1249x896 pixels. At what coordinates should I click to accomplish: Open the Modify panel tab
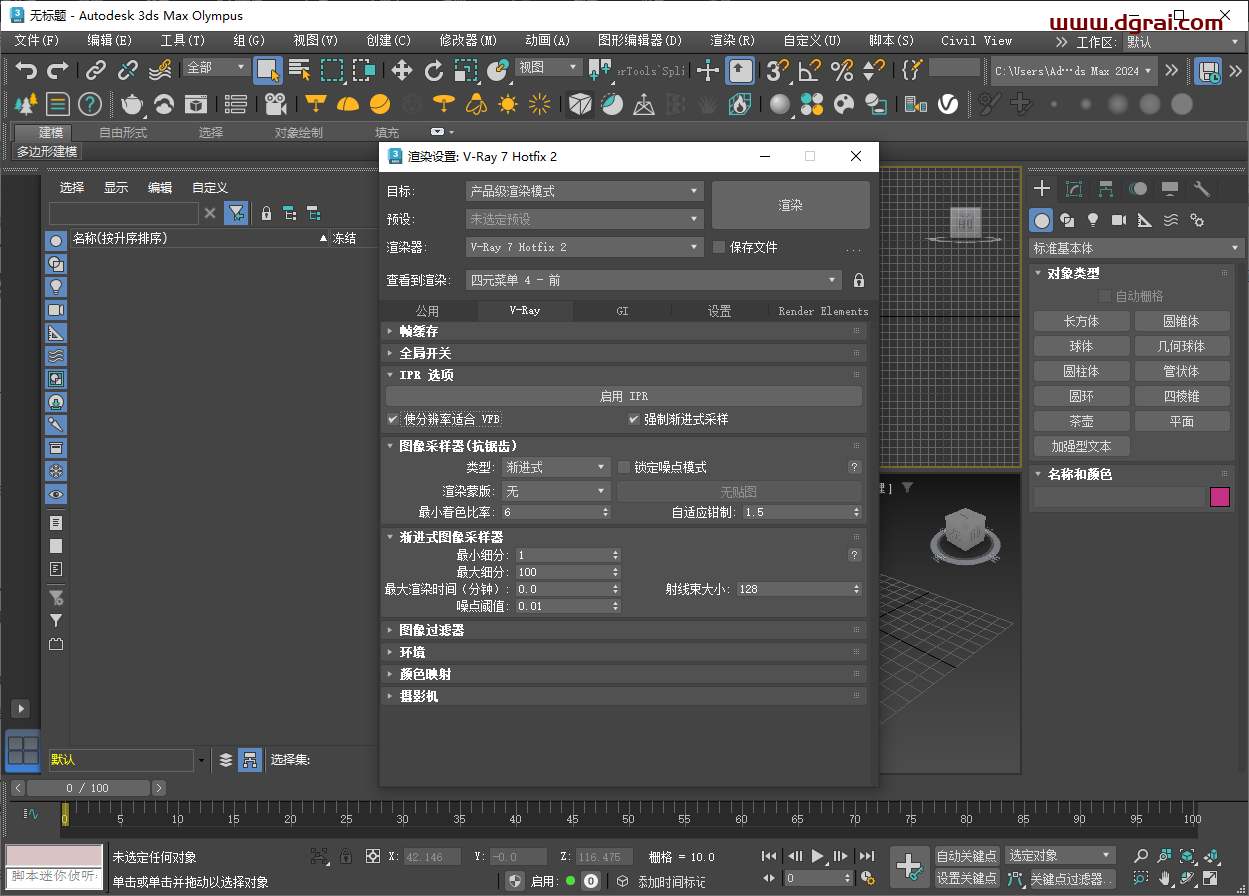click(x=1074, y=188)
